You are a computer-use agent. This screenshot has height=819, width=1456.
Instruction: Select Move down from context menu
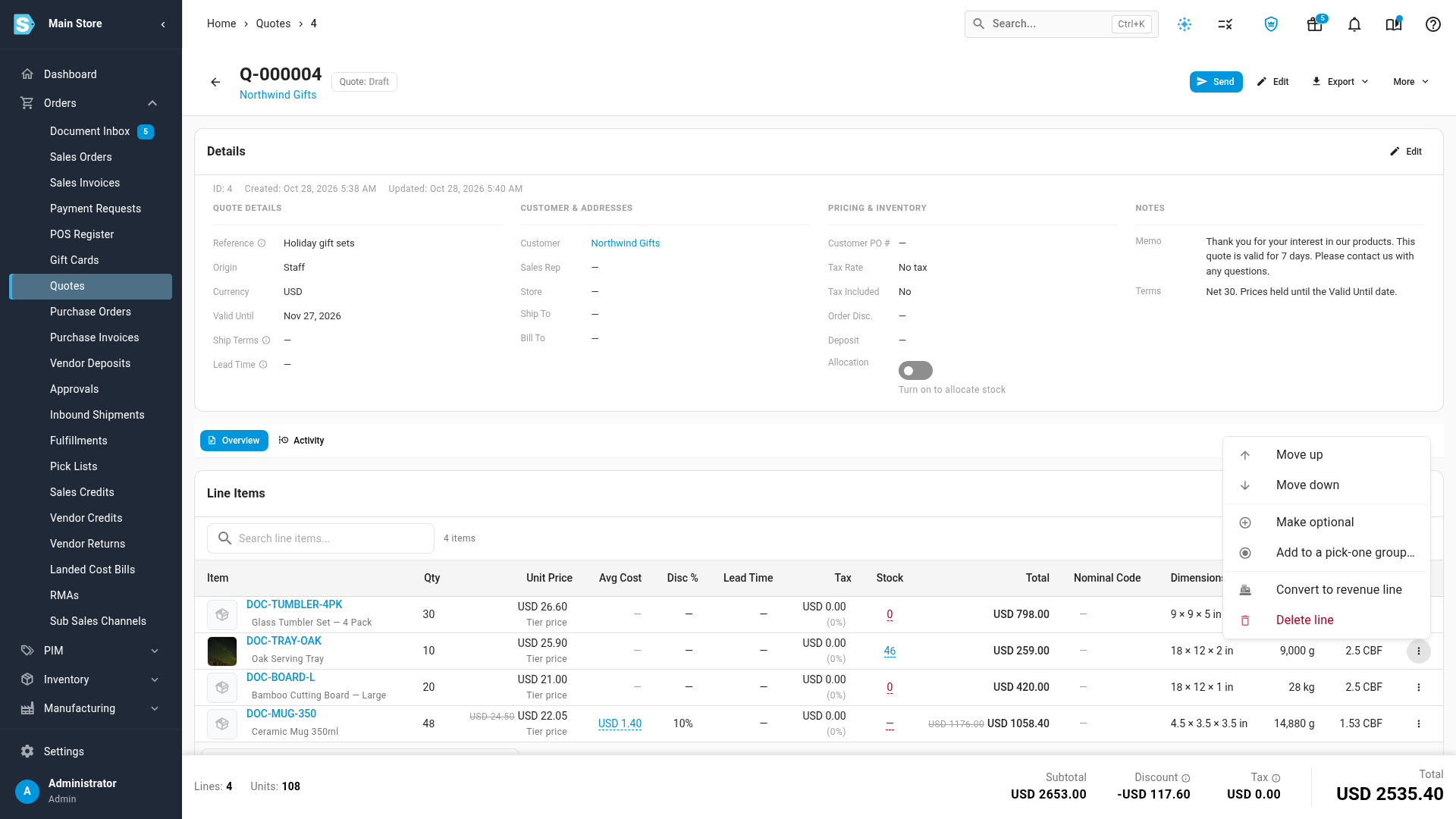(x=1326, y=485)
